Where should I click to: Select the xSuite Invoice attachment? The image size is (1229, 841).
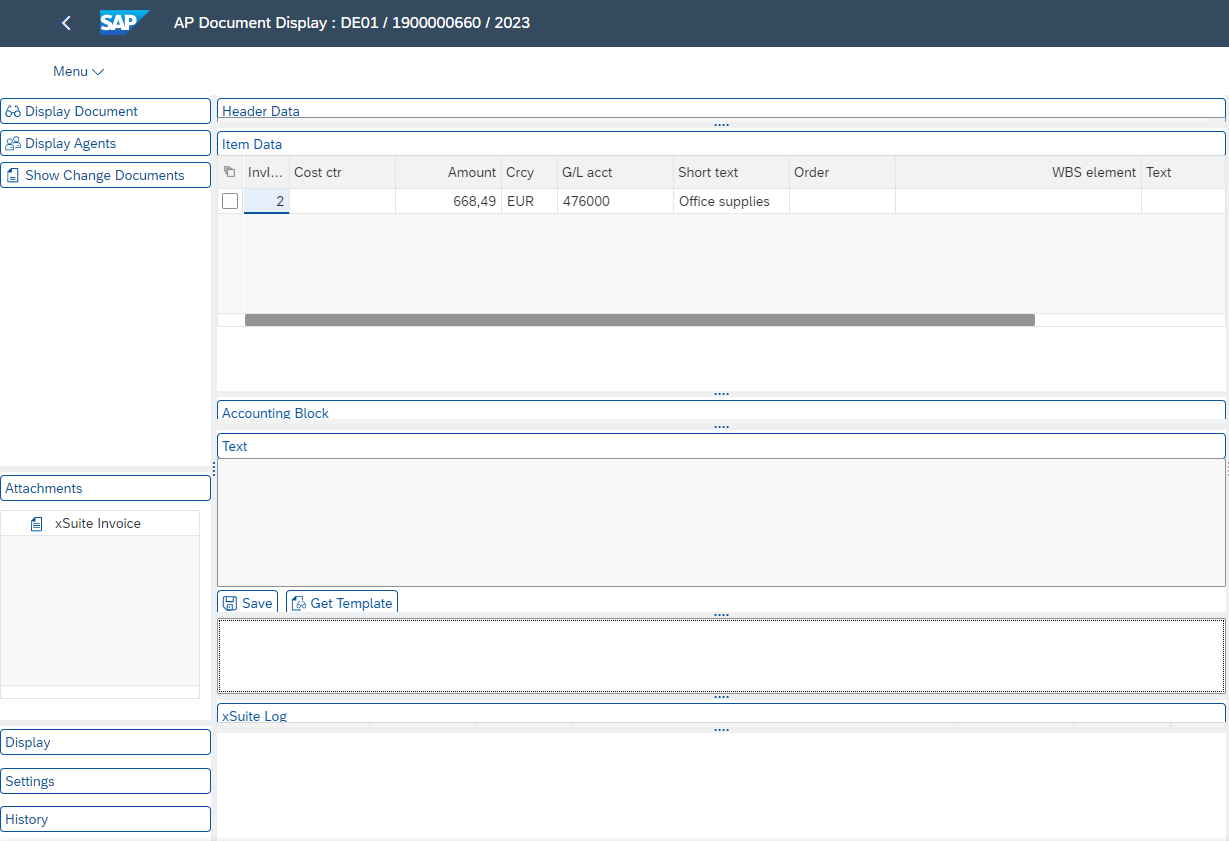(x=98, y=524)
